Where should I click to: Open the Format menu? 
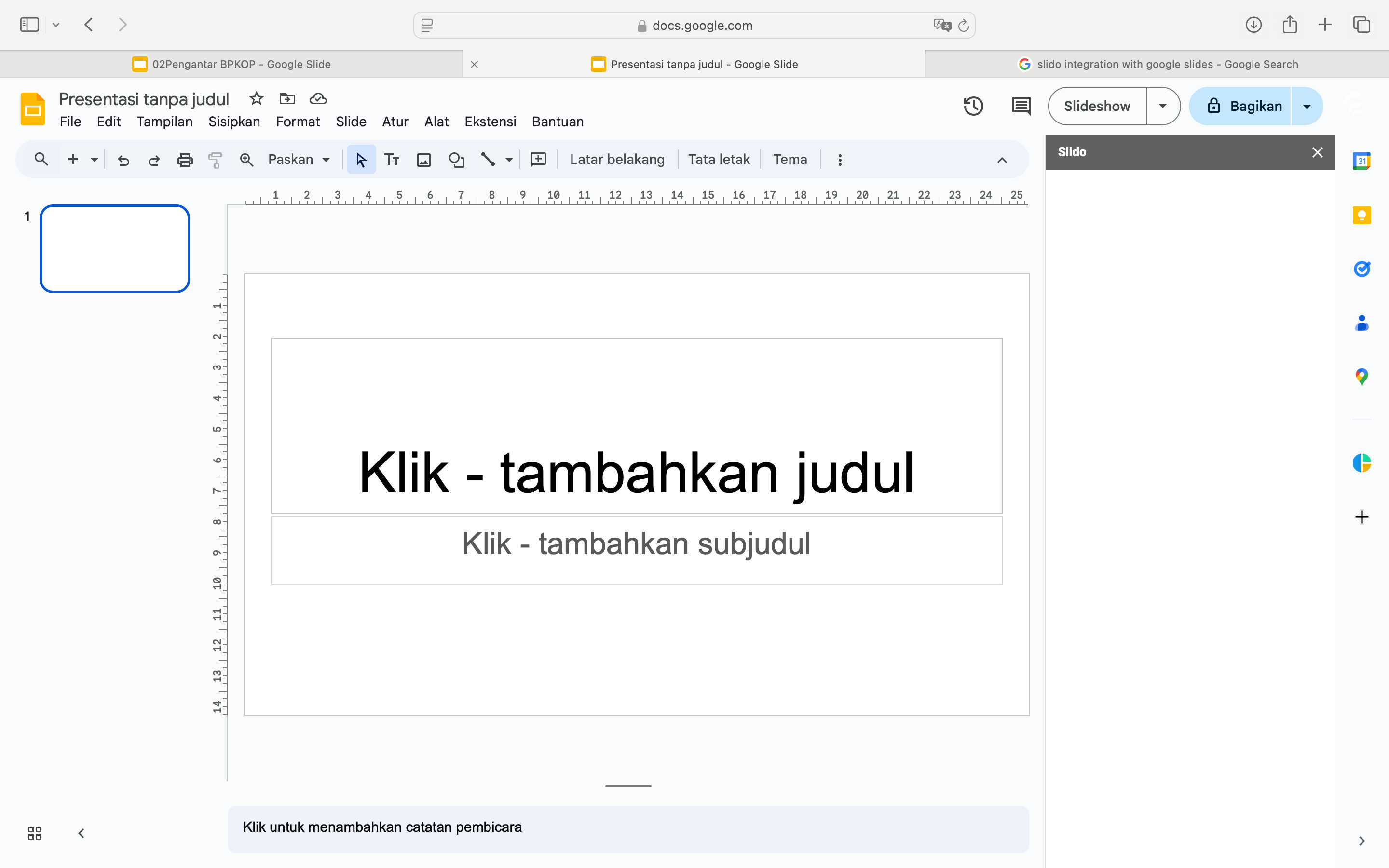tap(298, 122)
